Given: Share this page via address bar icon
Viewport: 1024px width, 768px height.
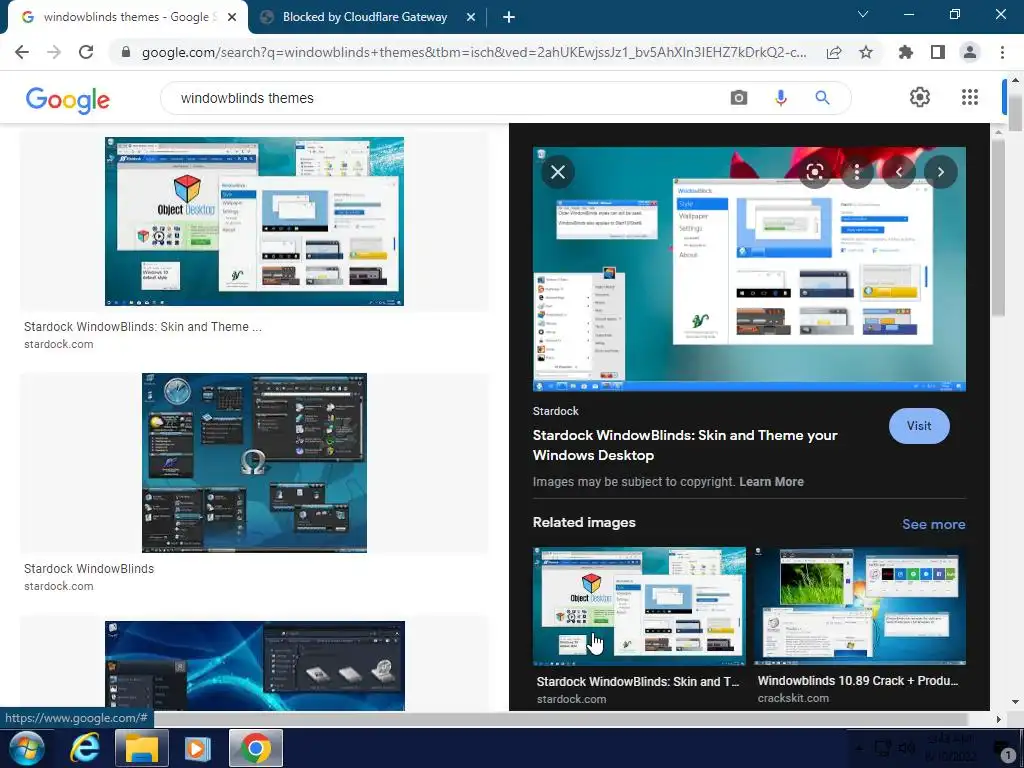Looking at the screenshot, I should pyautogui.click(x=834, y=52).
